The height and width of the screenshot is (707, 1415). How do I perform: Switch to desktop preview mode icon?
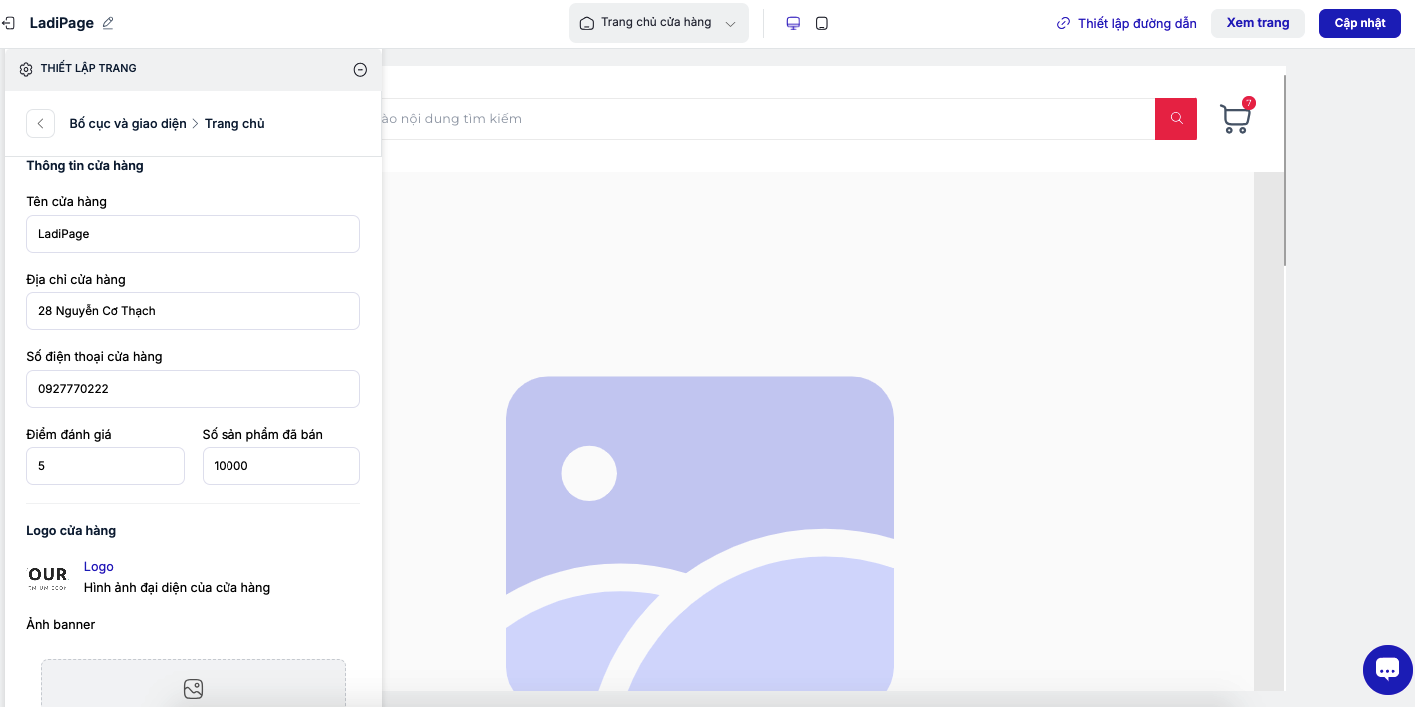pos(793,23)
